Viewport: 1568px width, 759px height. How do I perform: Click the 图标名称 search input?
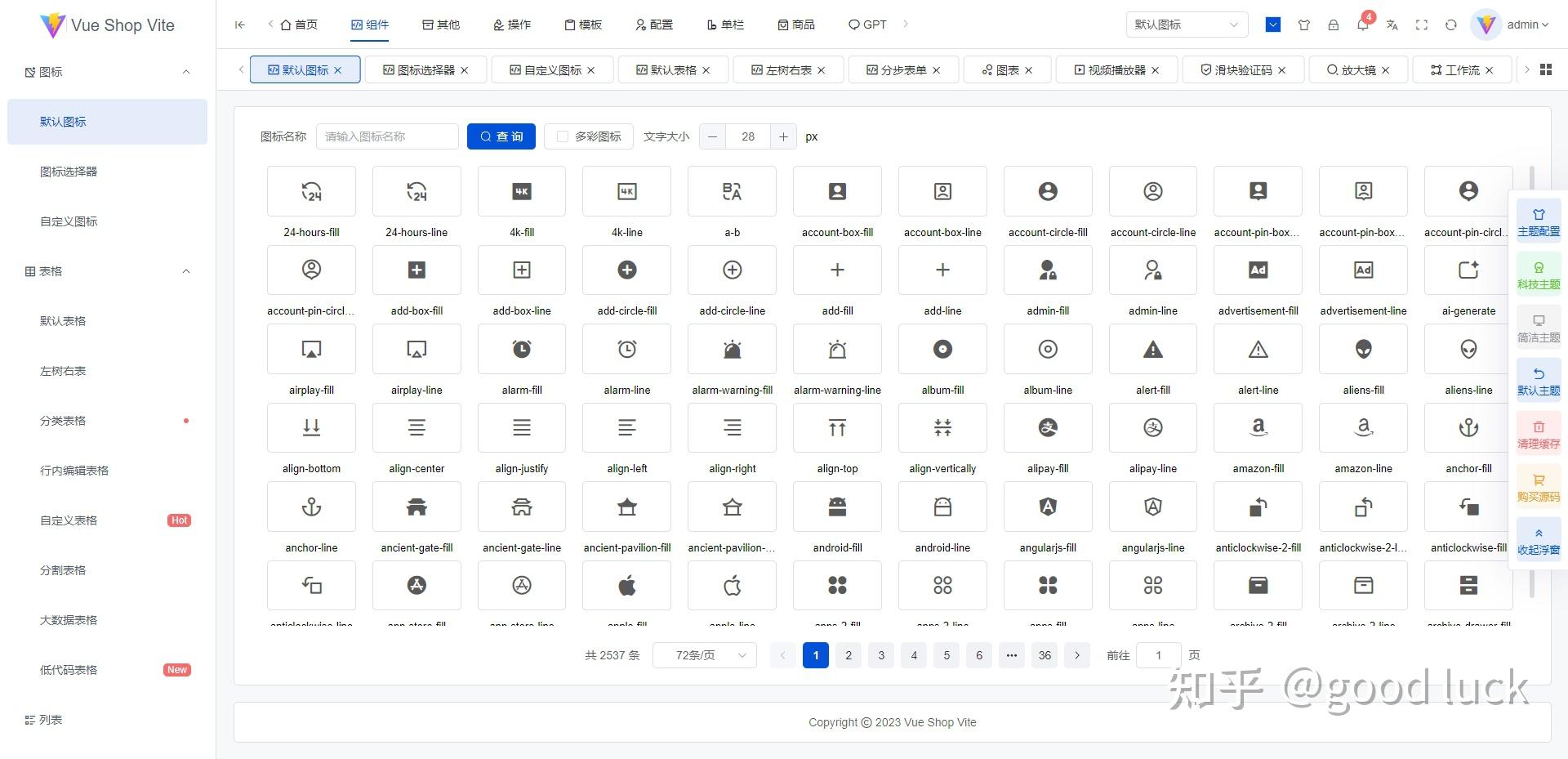pyautogui.click(x=387, y=136)
